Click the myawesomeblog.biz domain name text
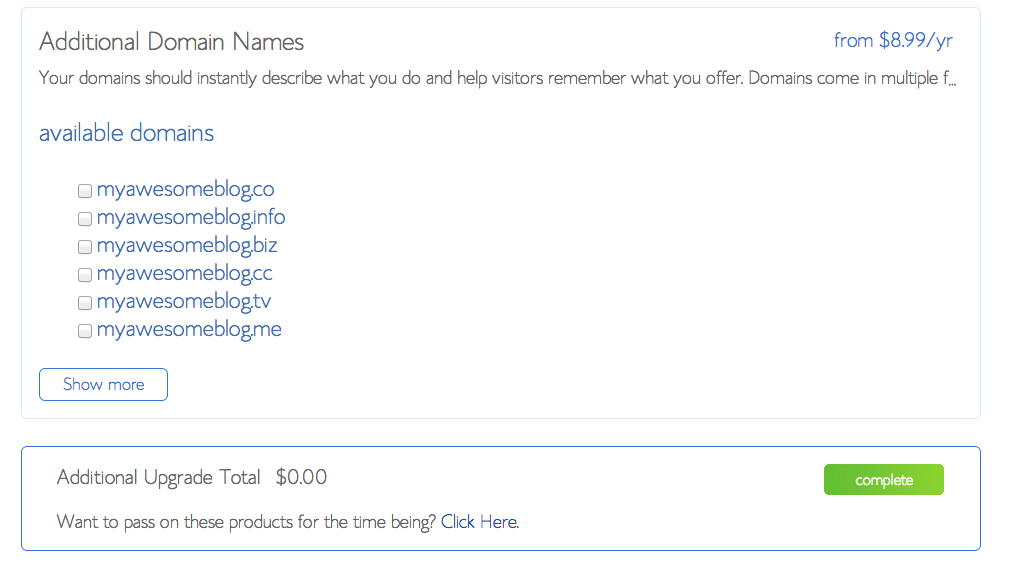The height and width of the screenshot is (570, 1010). pyautogui.click(x=187, y=245)
